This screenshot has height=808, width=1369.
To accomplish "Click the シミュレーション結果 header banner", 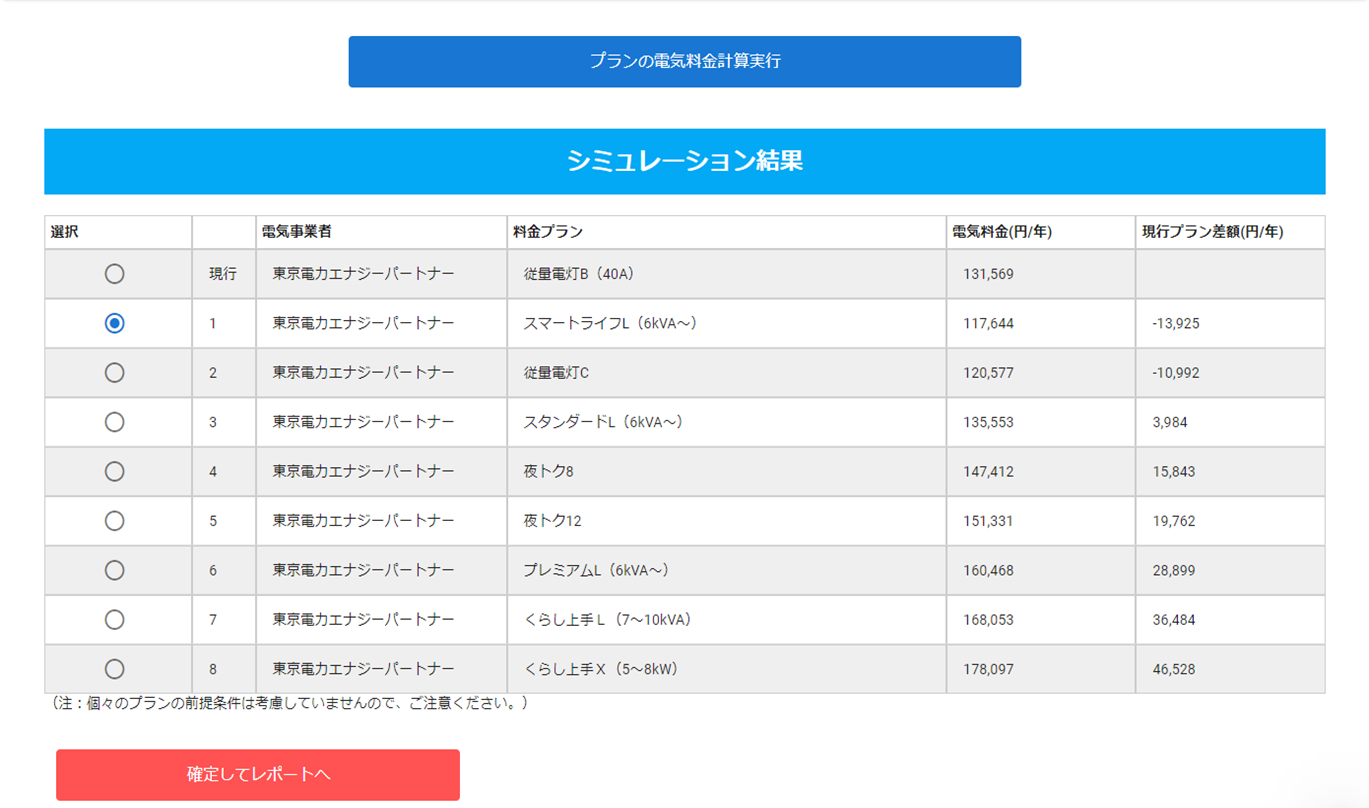I will coord(685,161).
